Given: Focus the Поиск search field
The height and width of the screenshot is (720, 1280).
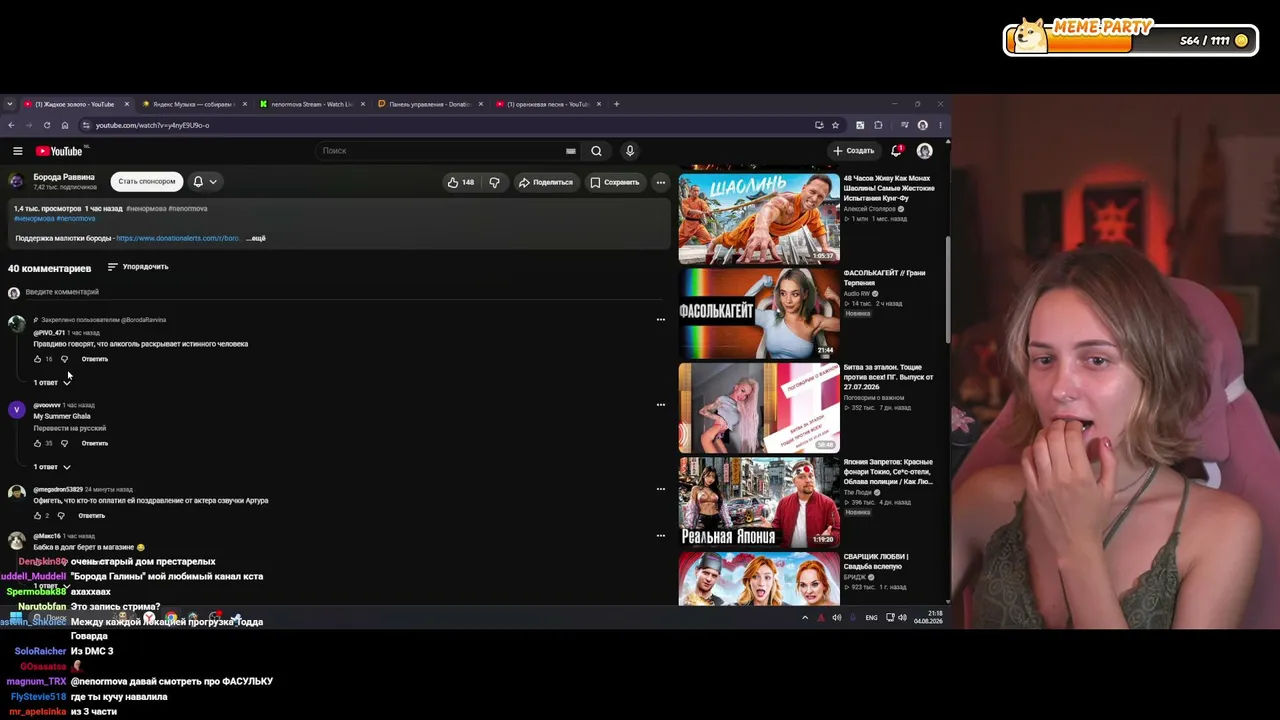Looking at the screenshot, I should [x=440, y=151].
